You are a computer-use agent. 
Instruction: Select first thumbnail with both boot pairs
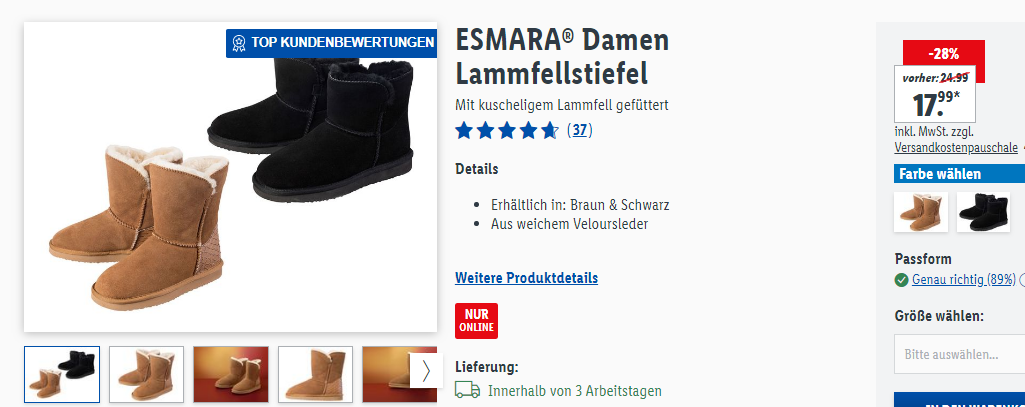click(x=62, y=374)
